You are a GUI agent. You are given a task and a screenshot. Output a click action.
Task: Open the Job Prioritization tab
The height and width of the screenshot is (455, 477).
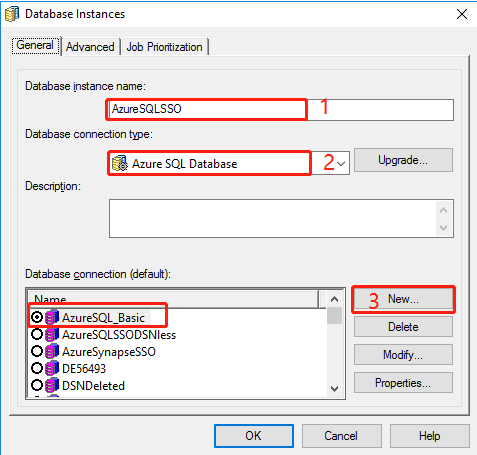[164, 47]
